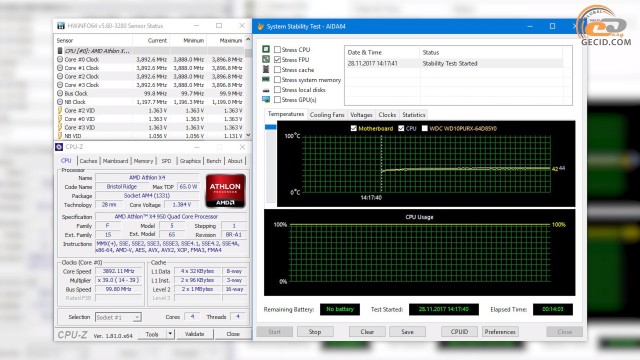Screen dimensions: 640x360
Task: Switch to the Memory tab in CPU-Z
Action: pos(143,161)
